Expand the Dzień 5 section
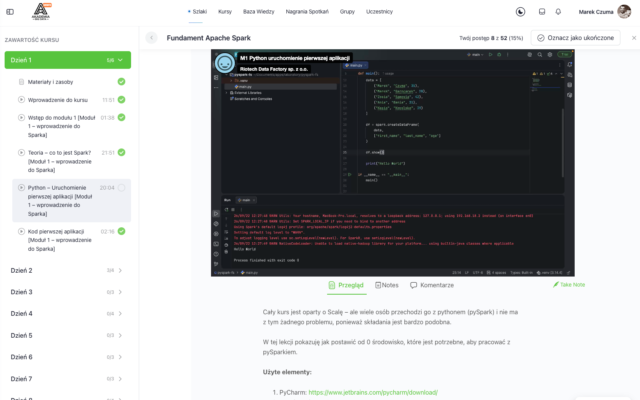Image resolution: width=640 pixels, height=400 pixels. click(x=68, y=335)
